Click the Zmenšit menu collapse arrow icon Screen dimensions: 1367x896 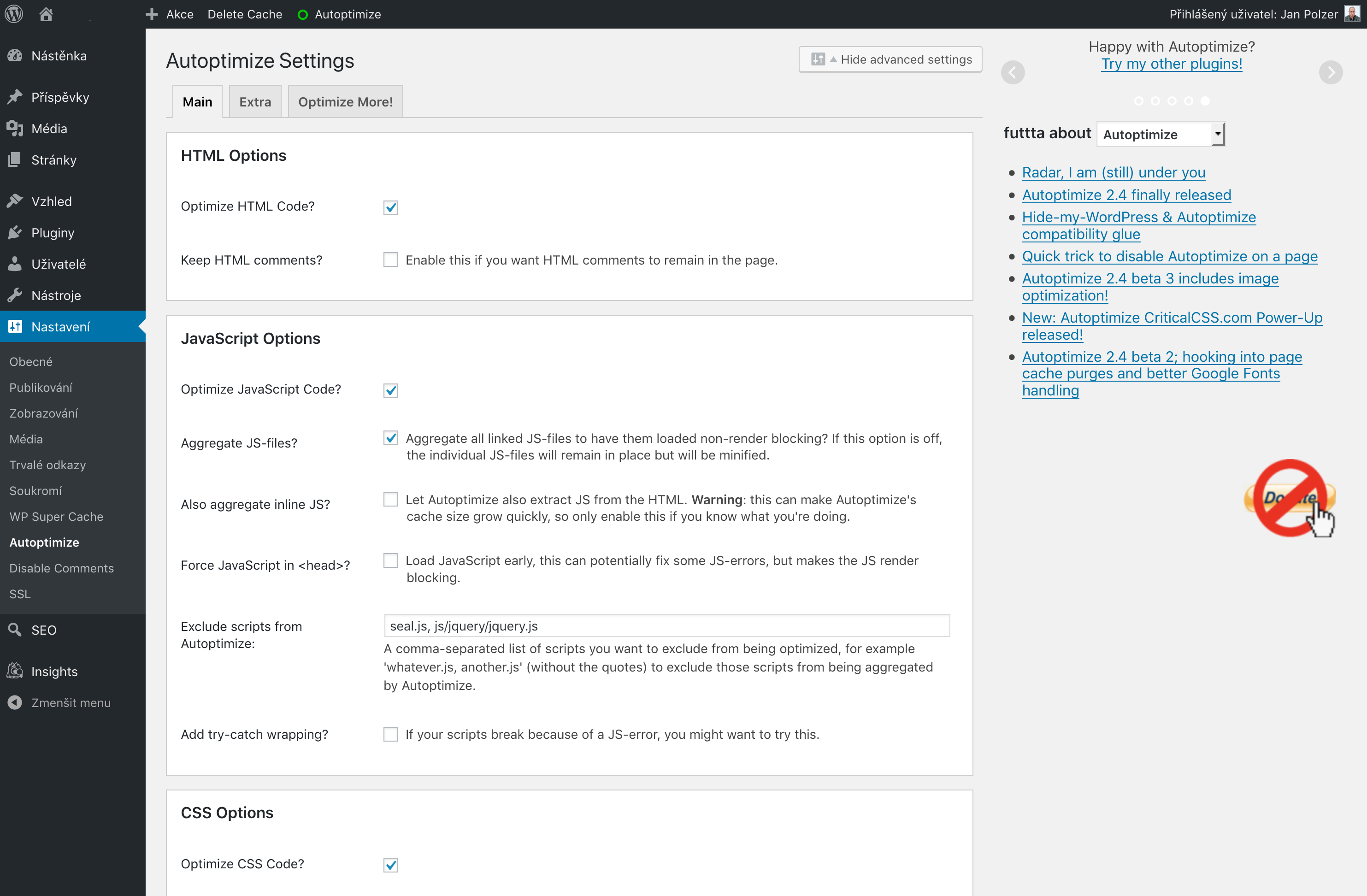15,702
